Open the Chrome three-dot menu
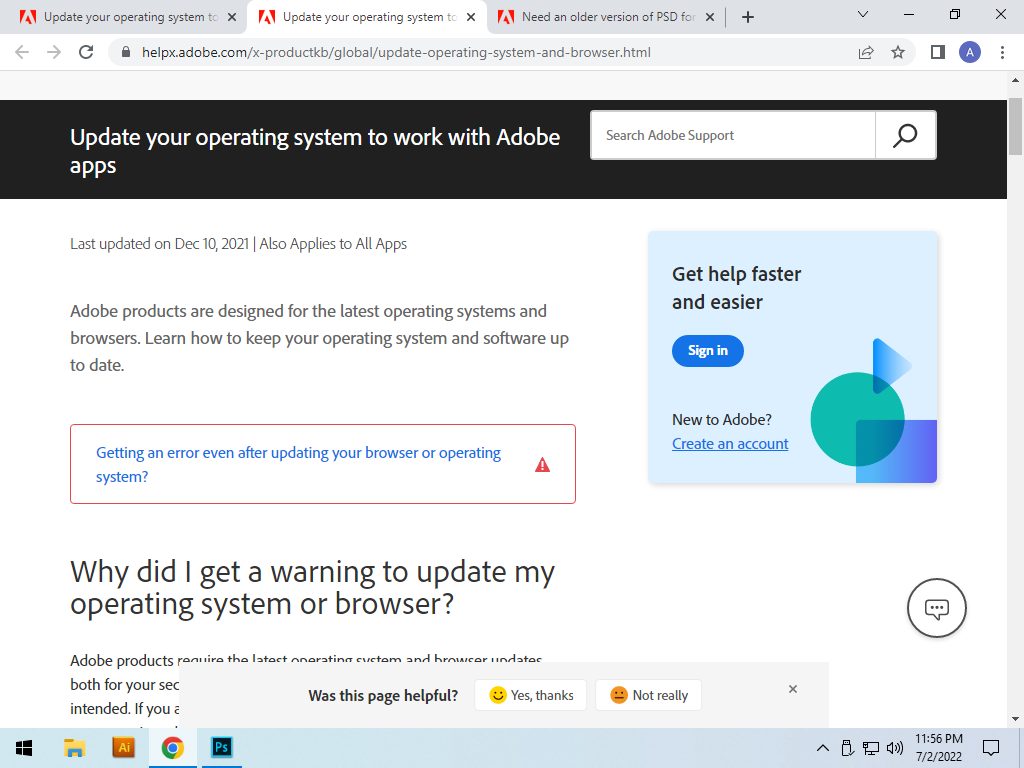 (x=1003, y=52)
